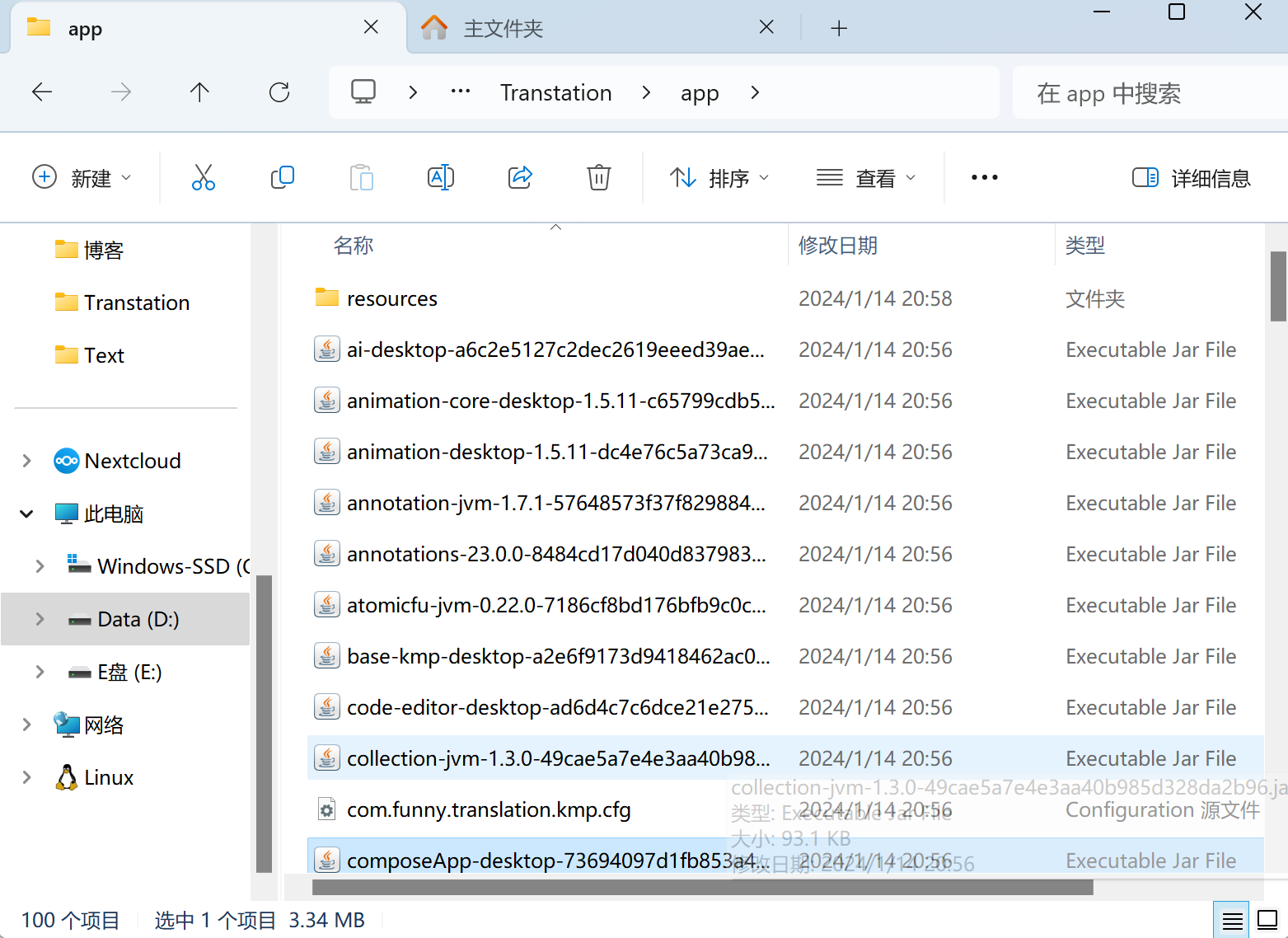Expand the Linux tree node
1288x938 pixels.
[26, 777]
